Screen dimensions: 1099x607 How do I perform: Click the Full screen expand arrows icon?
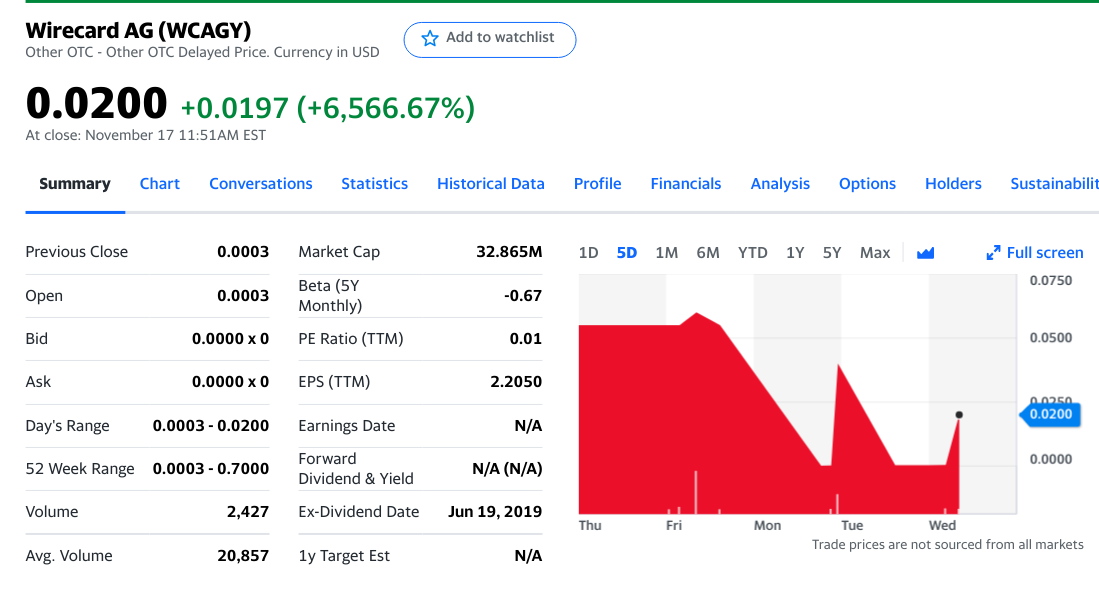tap(993, 253)
